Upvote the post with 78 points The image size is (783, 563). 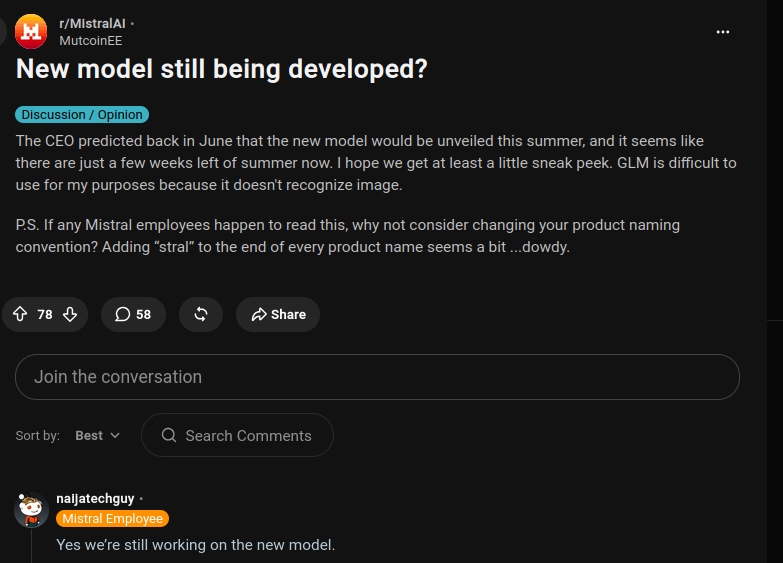click(x=20, y=314)
